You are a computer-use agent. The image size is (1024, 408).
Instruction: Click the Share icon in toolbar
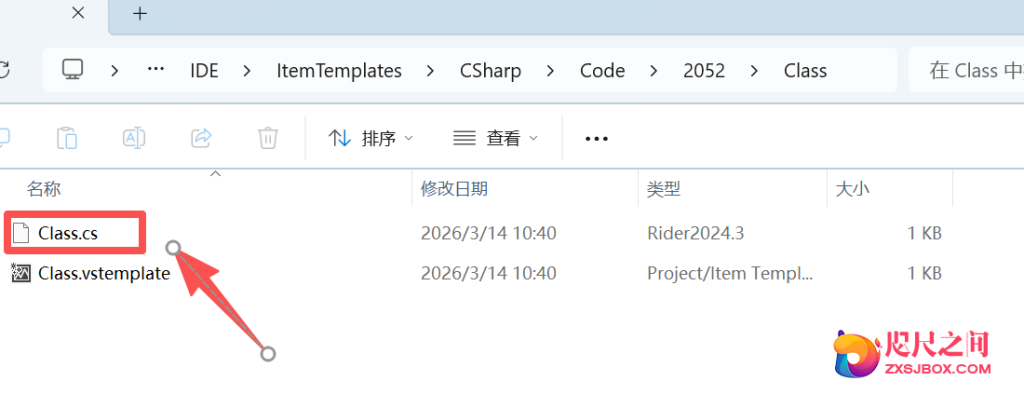click(x=201, y=138)
